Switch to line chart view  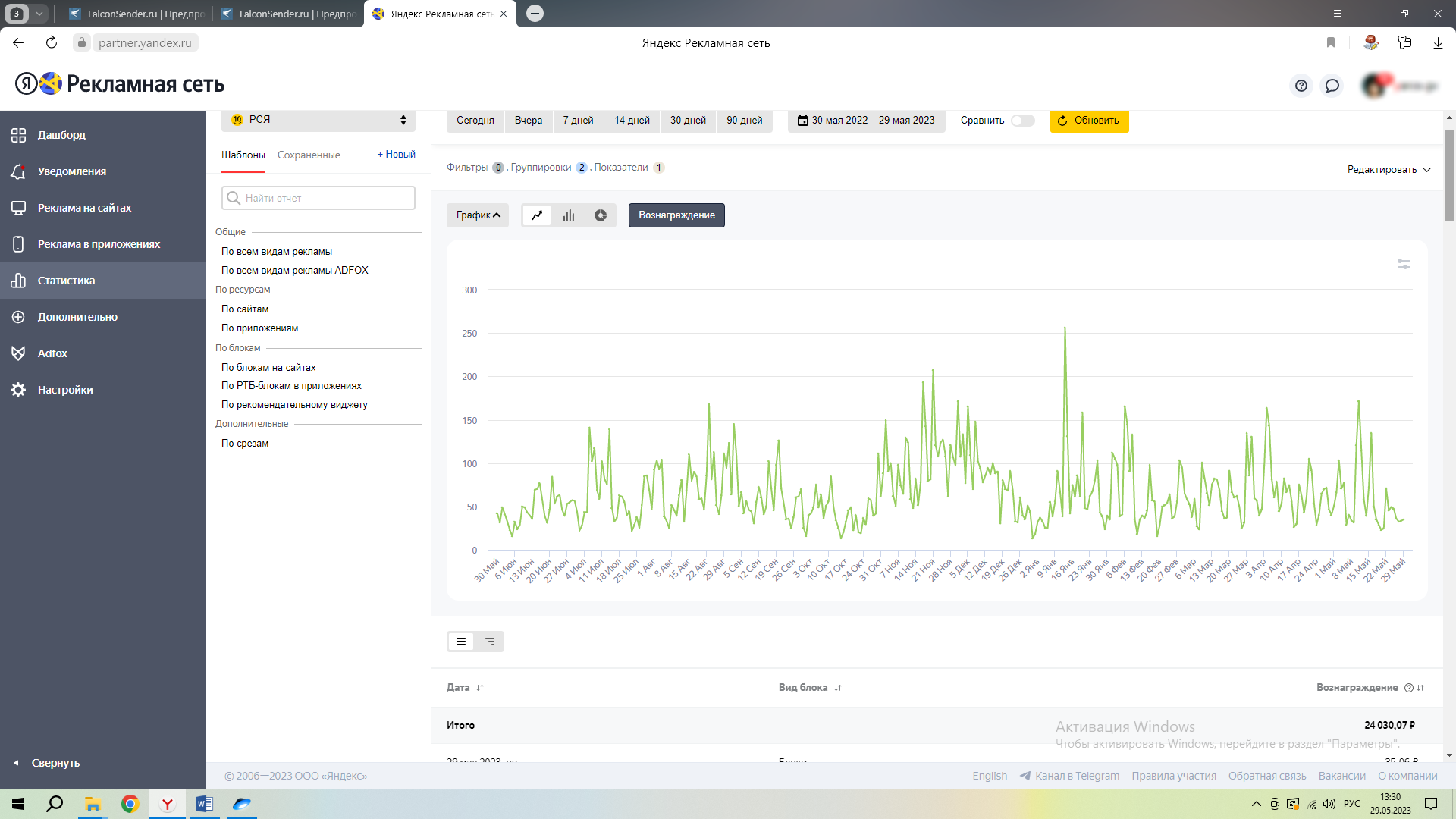tap(537, 215)
